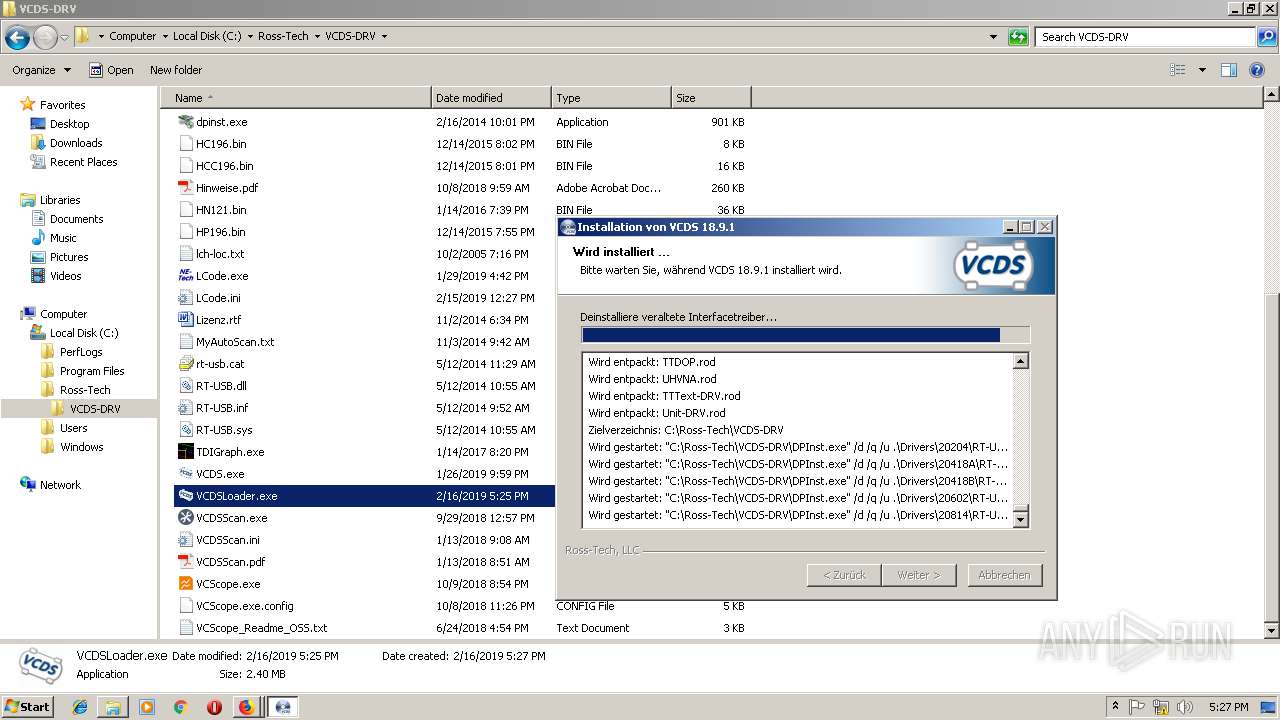The height and width of the screenshot is (720, 1280).
Task: Open Downloads in Favorites
Action: tap(76, 143)
